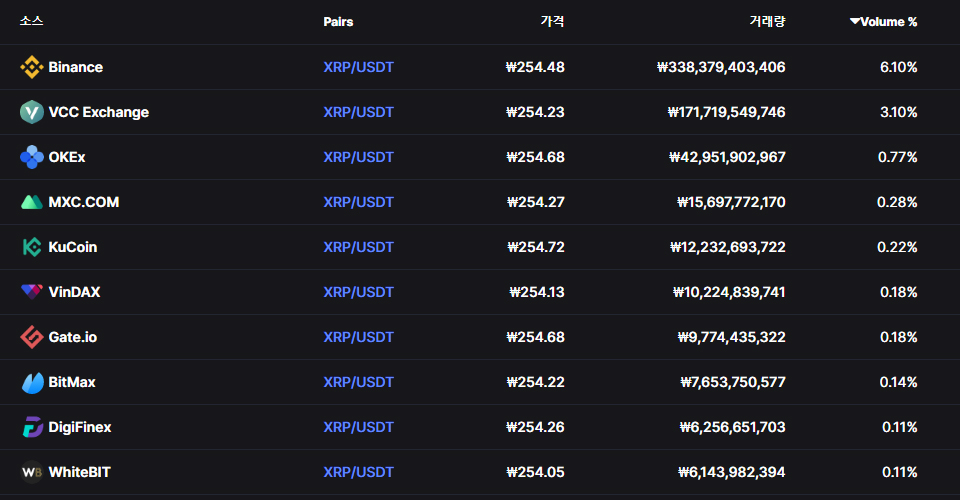Select volume ₩9,774,435,322

pos(732,337)
